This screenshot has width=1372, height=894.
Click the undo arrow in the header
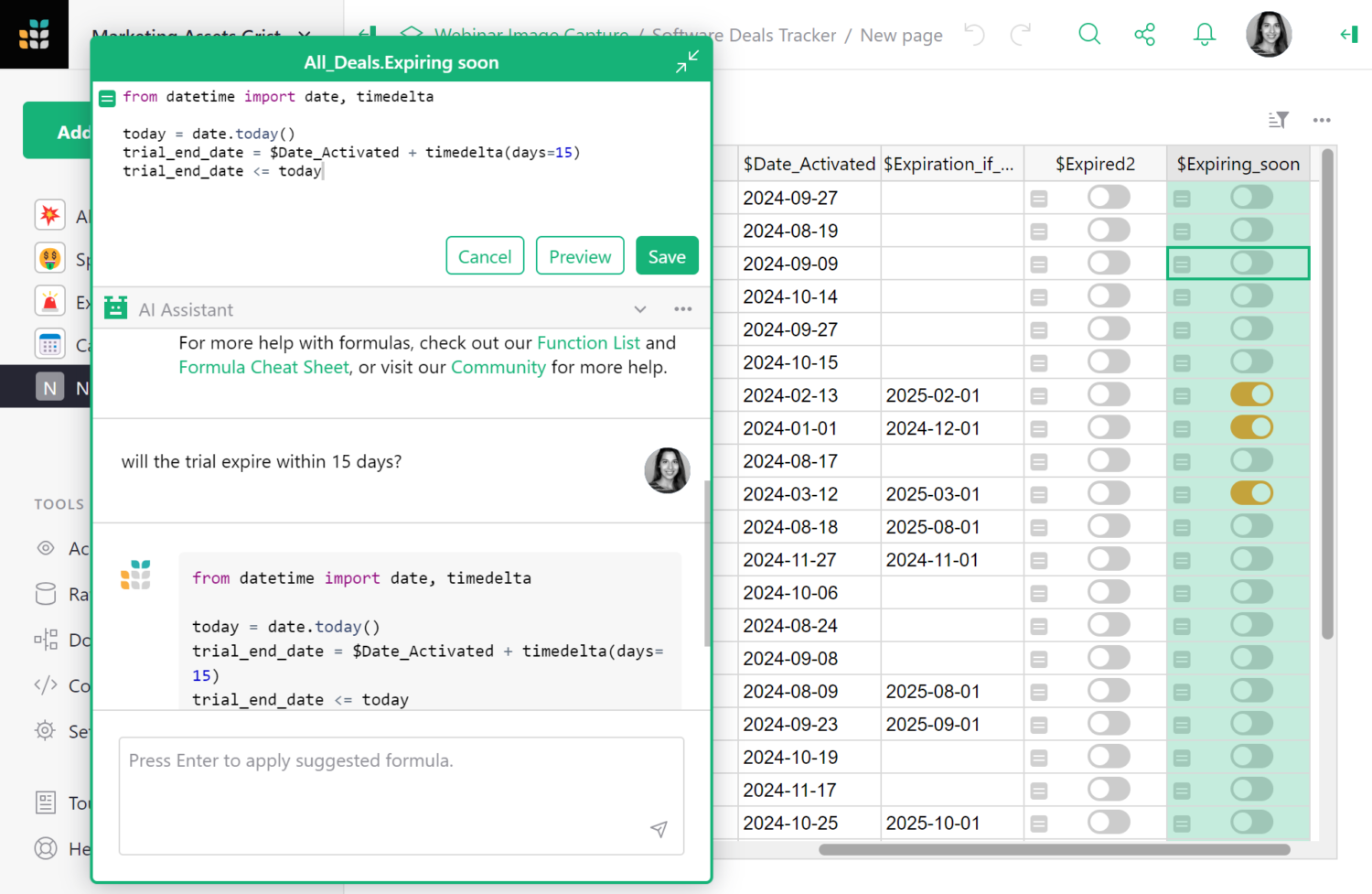tap(974, 34)
